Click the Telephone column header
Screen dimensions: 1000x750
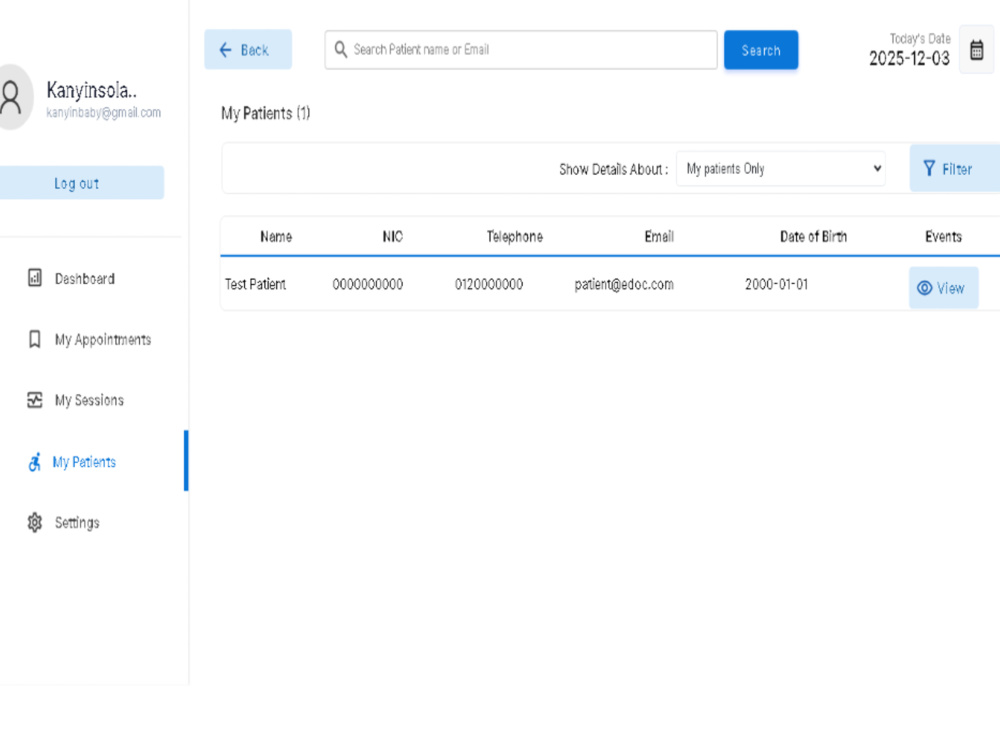click(515, 237)
